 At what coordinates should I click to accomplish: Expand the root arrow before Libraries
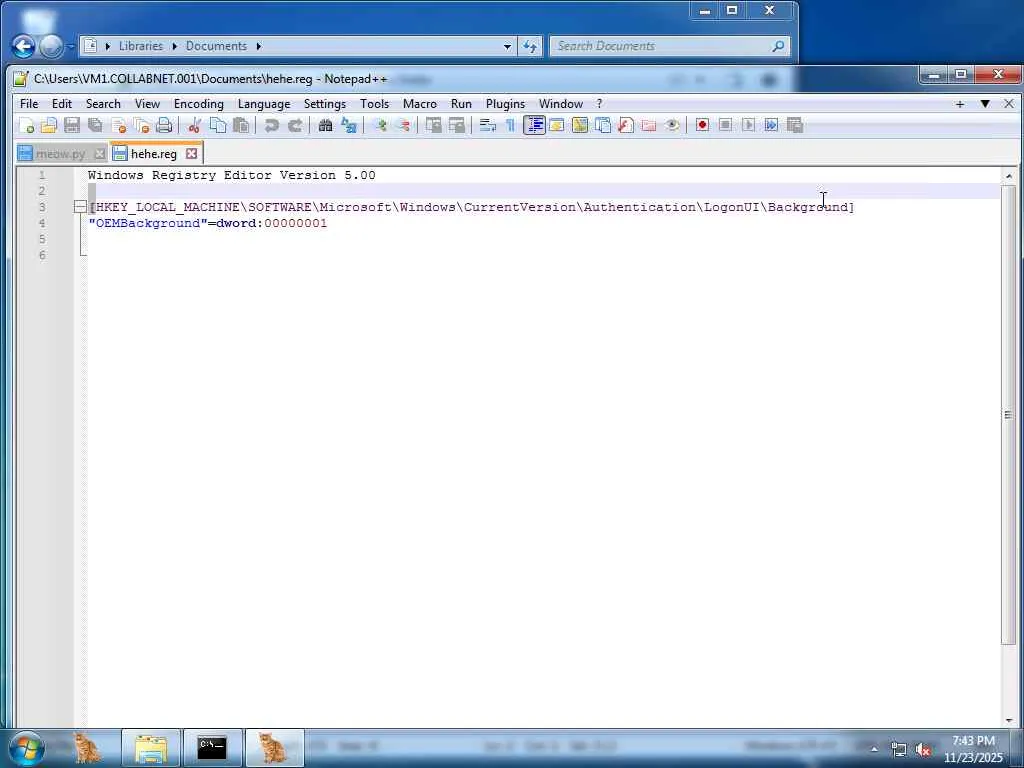coord(107,46)
